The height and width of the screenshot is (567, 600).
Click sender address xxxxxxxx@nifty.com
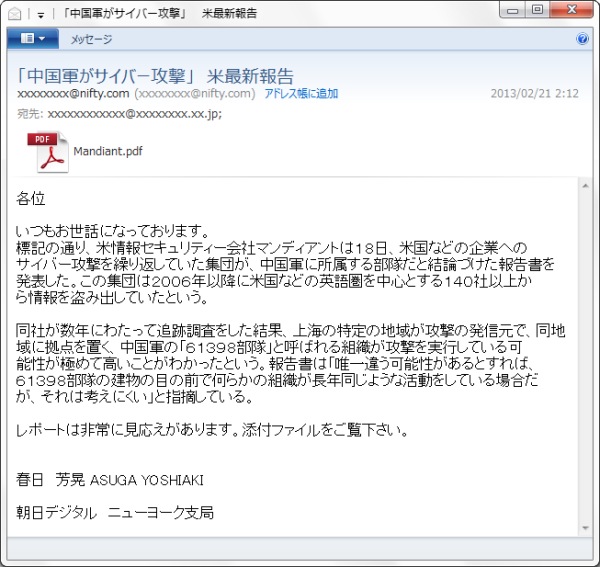pos(73,93)
